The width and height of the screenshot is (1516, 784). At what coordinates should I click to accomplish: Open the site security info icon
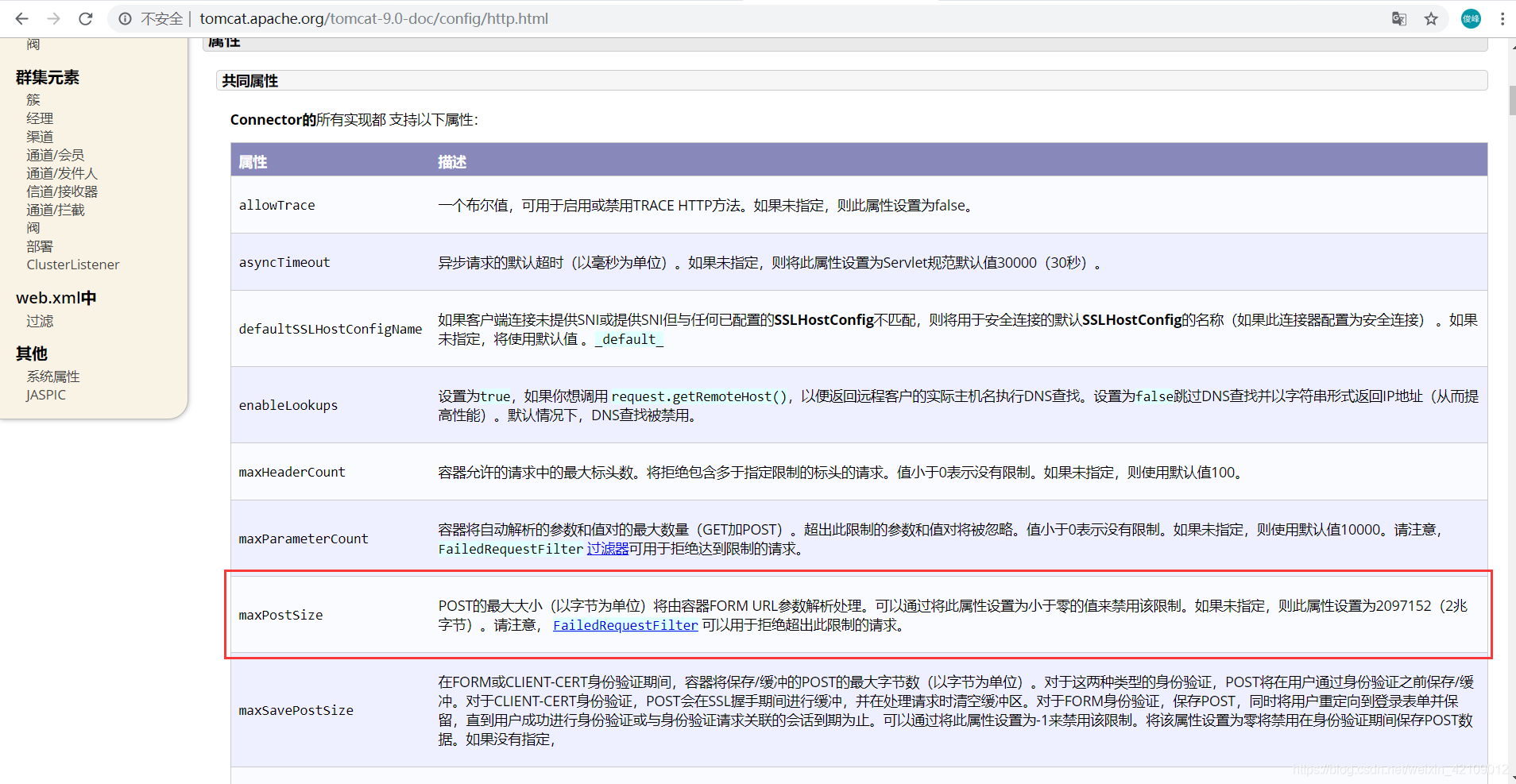pyautogui.click(x=126, y=18)
